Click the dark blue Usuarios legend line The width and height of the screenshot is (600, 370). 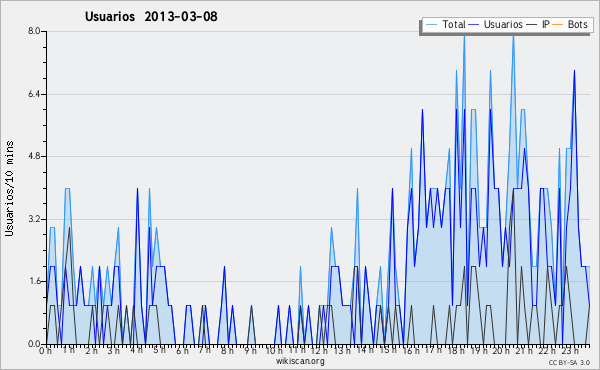[474, 25]
